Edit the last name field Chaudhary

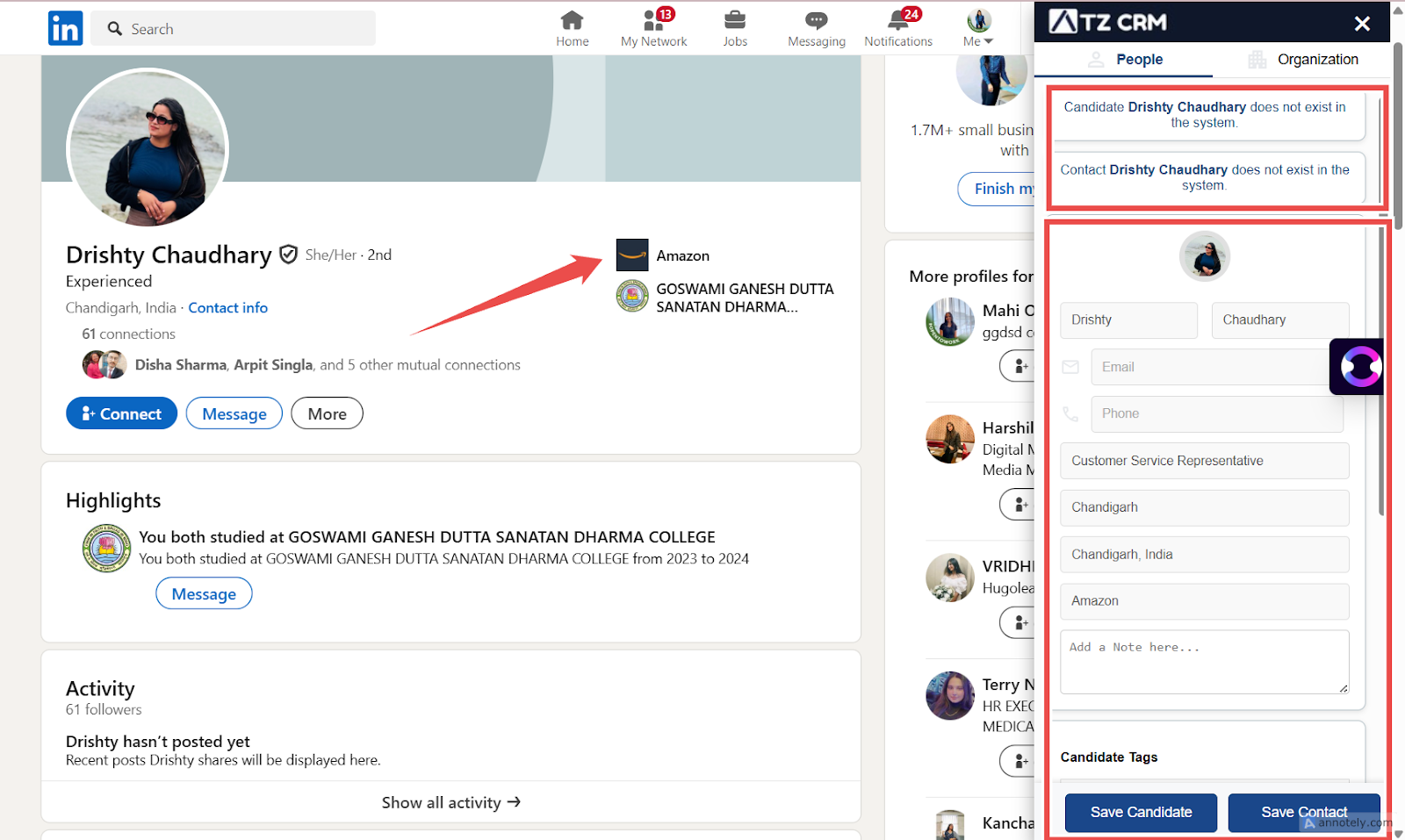pos(1280,320)
